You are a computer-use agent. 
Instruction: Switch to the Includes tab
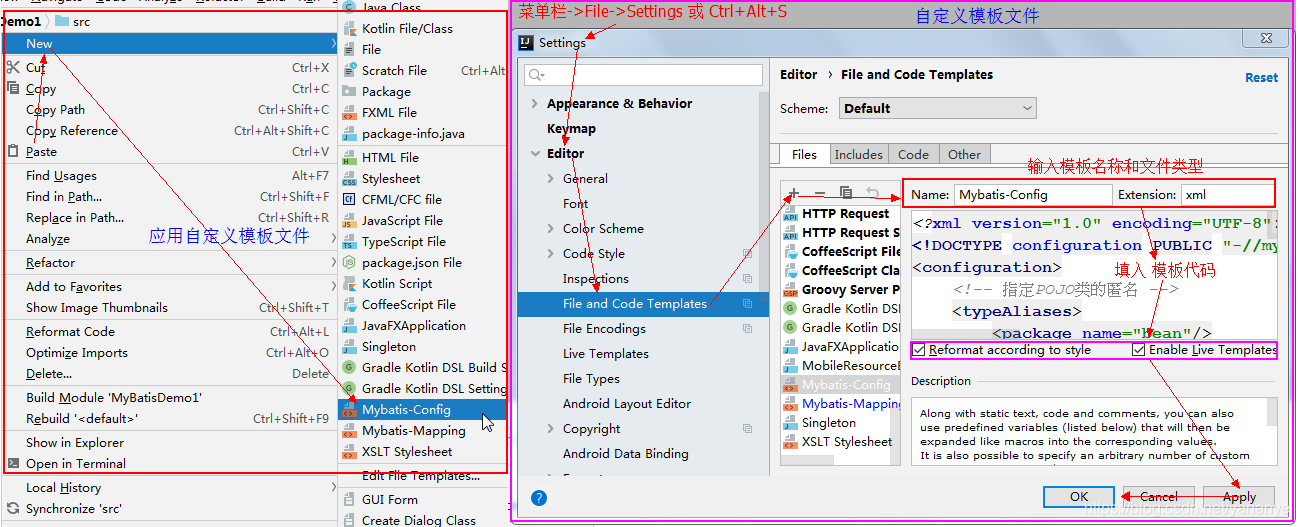point(858,154)
